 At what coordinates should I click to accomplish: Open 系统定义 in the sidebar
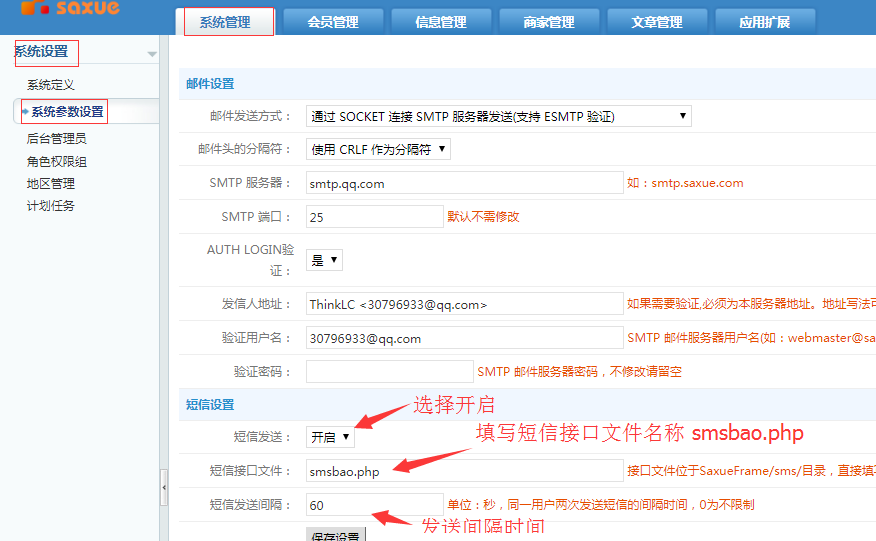coord(51,85)
